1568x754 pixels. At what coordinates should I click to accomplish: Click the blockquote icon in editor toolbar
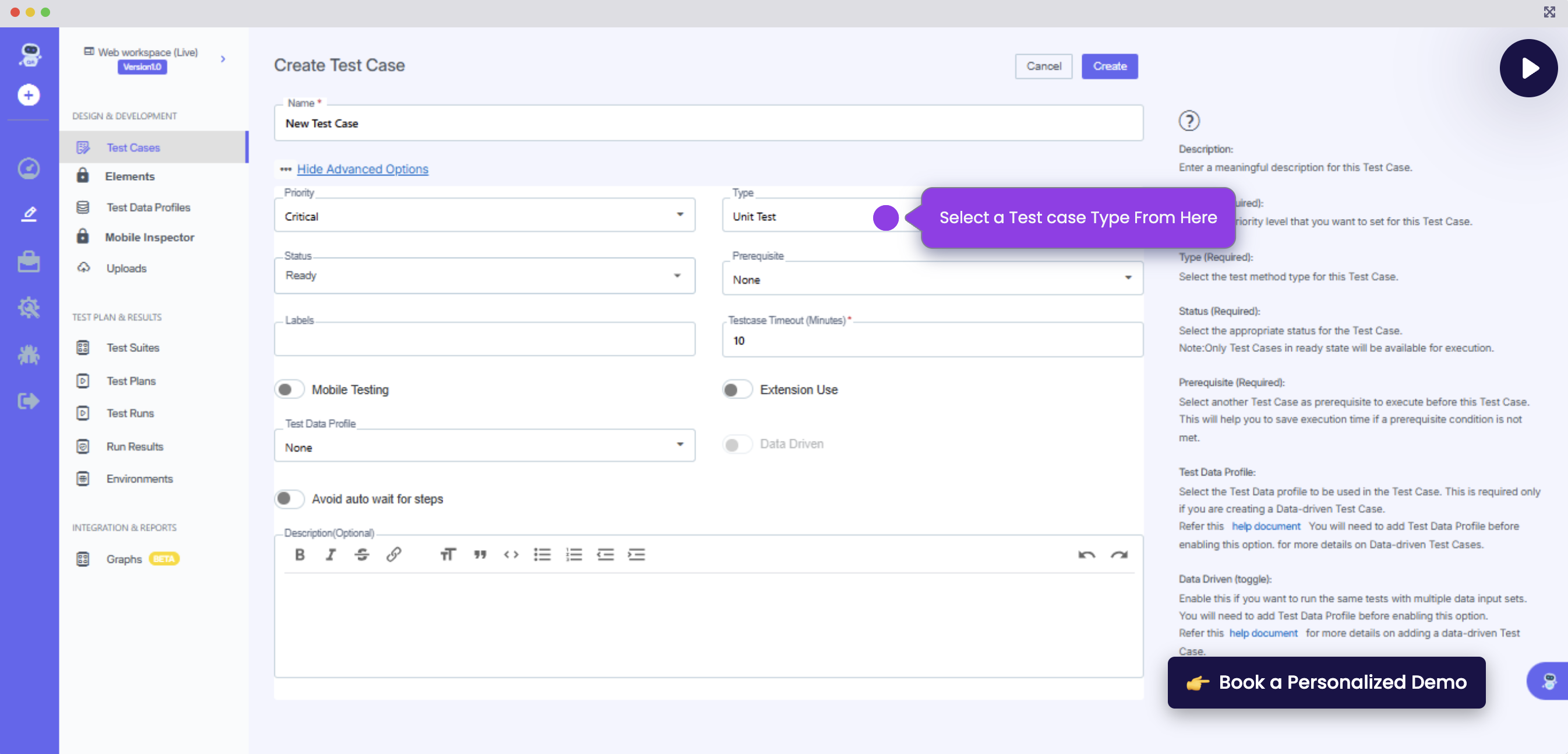point(479,554)
